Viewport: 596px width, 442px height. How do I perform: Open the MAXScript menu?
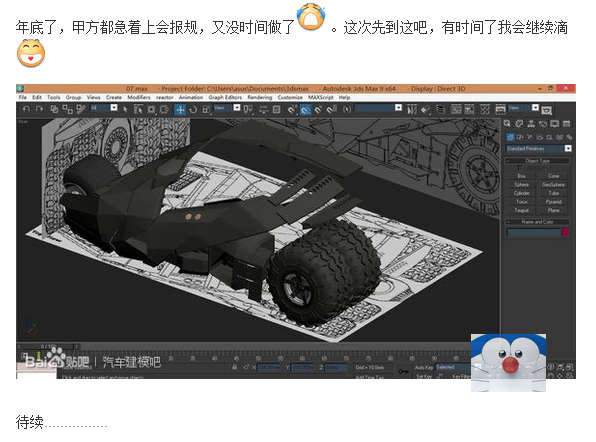click(320, 97)
